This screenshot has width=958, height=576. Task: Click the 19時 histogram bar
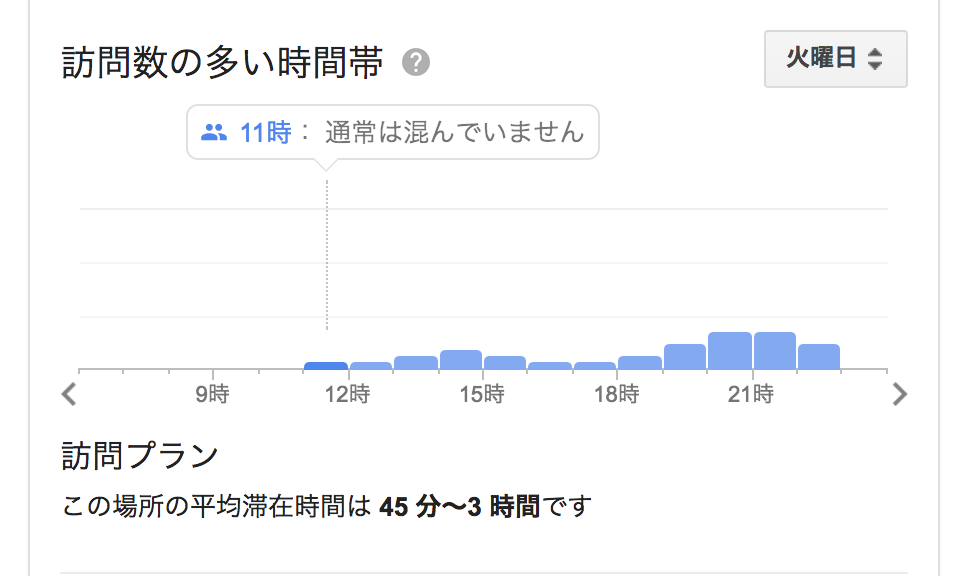tap(685, 357)
